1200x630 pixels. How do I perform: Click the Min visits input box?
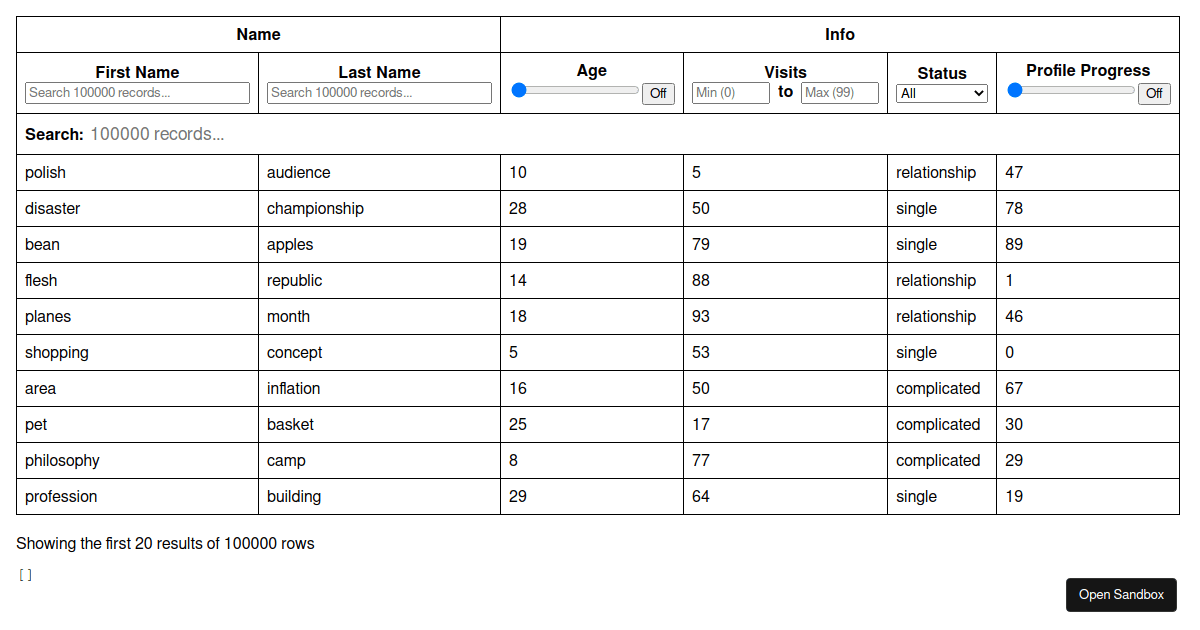[730, 92]
